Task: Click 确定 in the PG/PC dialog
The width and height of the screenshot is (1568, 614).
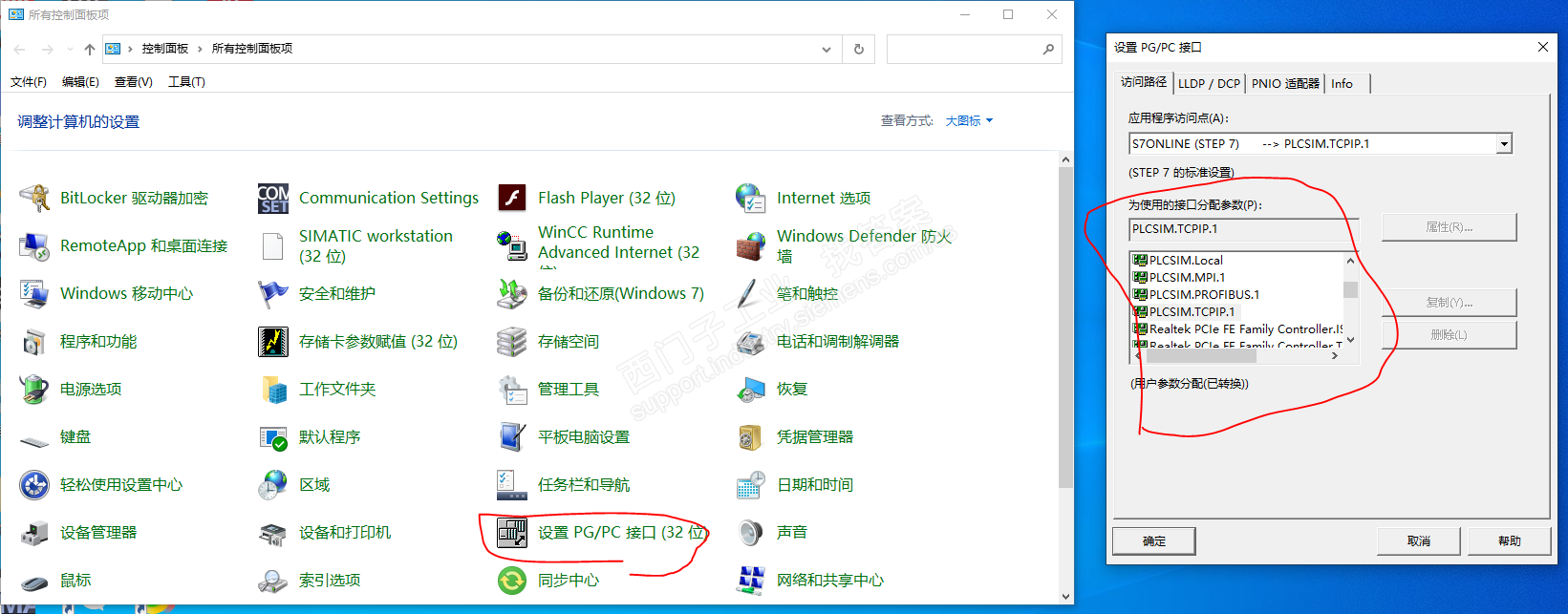Action: (x=1153, y=540)
